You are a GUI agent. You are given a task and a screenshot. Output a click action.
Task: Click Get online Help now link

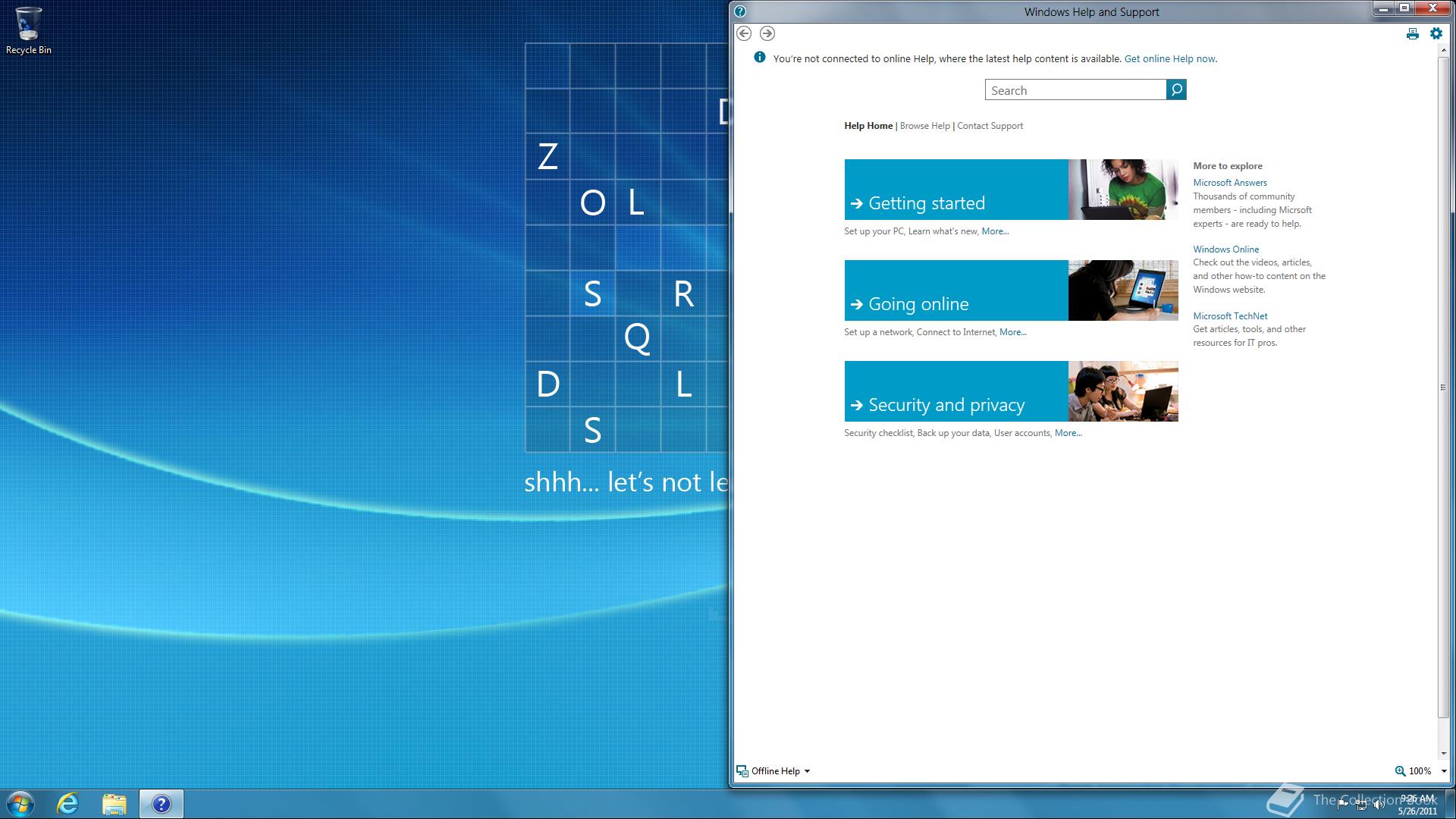pos(1170,58)
